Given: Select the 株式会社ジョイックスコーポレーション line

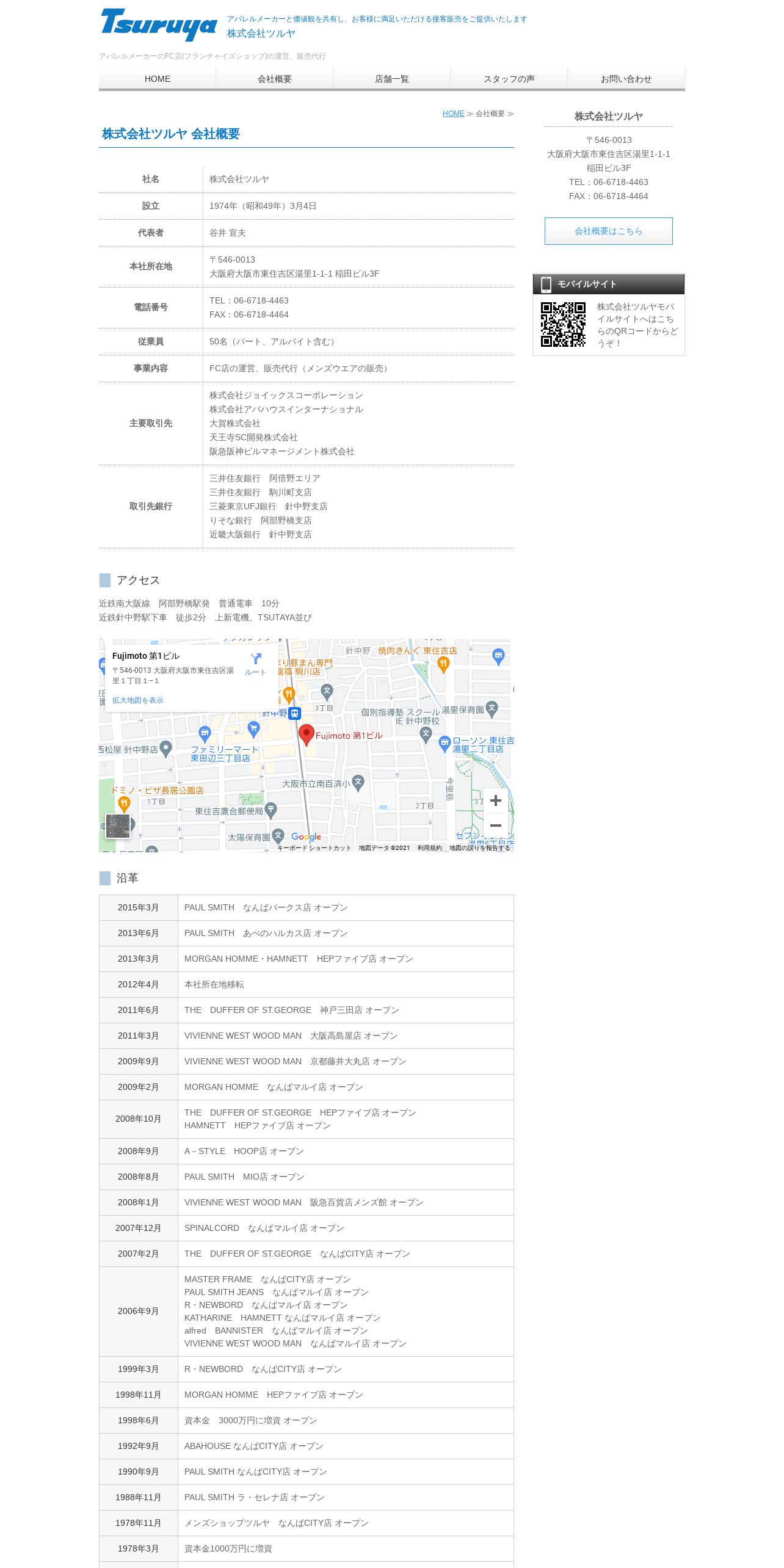Looking at the screenshot, I should tap(286, 395).
